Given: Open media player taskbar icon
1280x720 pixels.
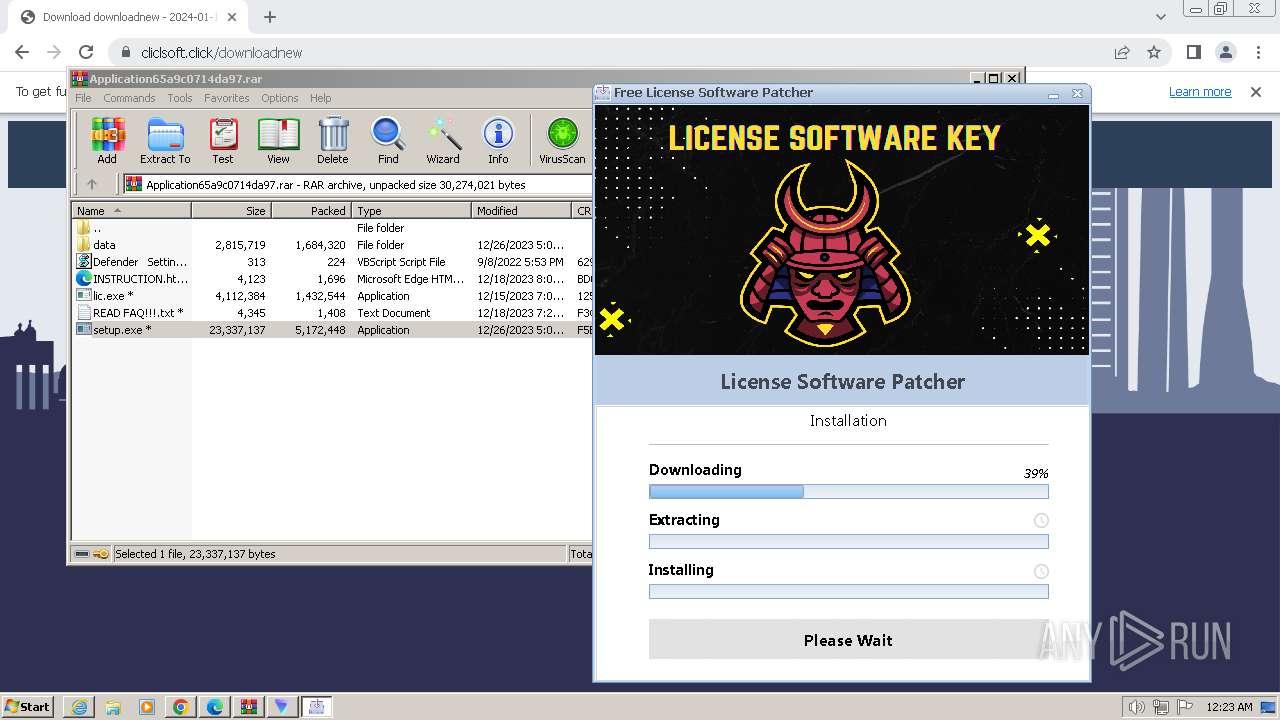Looking at the screenshot, I should click(146, 706).
